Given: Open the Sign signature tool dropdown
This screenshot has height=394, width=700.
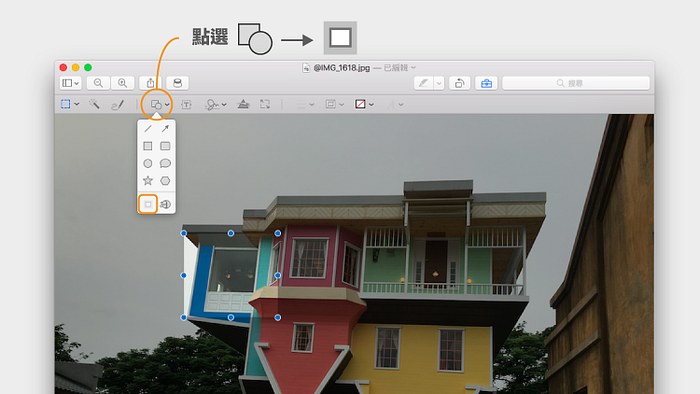Looking at the screenshot, I should tap(216, 104).
